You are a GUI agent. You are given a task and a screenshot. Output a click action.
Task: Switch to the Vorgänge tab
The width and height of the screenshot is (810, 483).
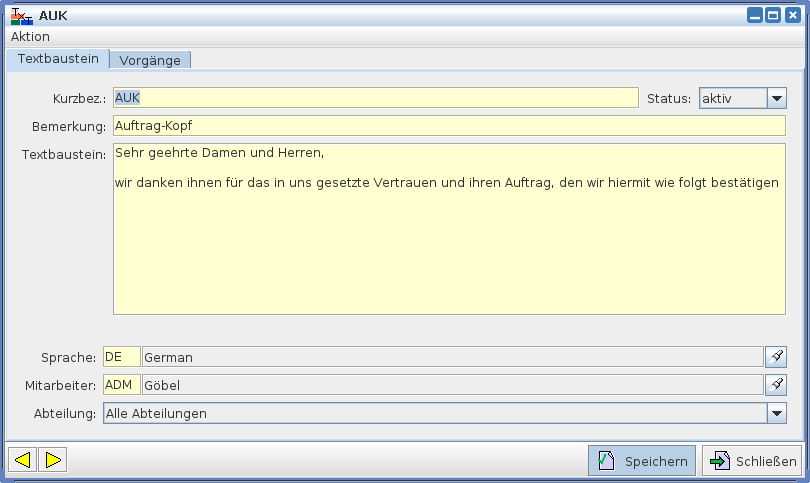coord(150,60)
